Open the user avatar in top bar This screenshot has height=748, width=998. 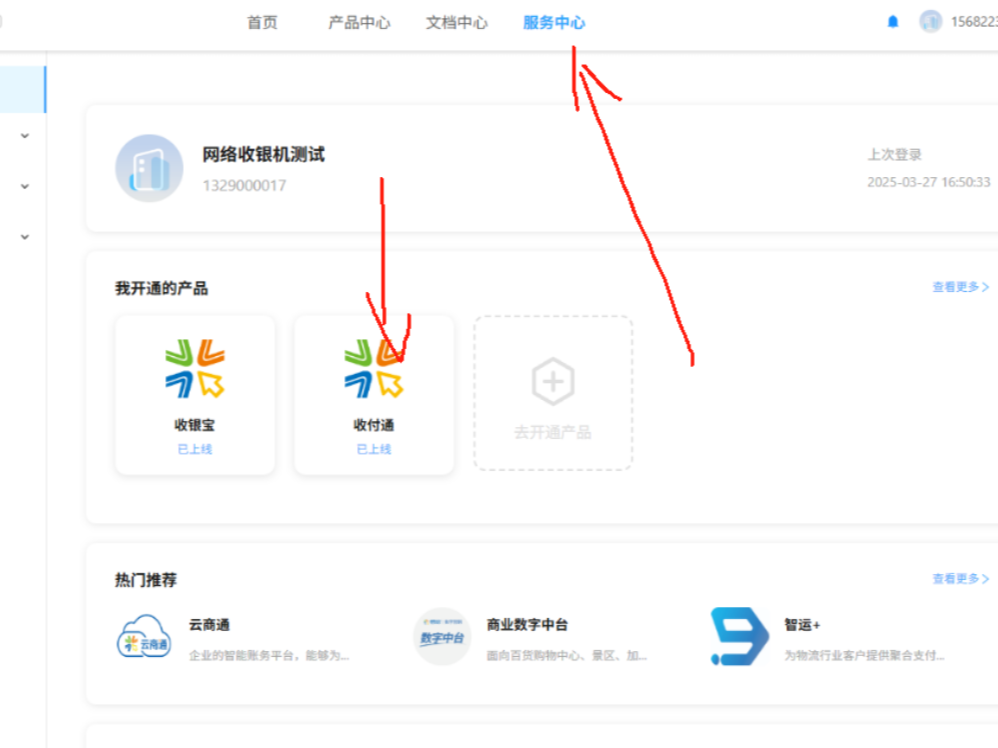point(931,22)
